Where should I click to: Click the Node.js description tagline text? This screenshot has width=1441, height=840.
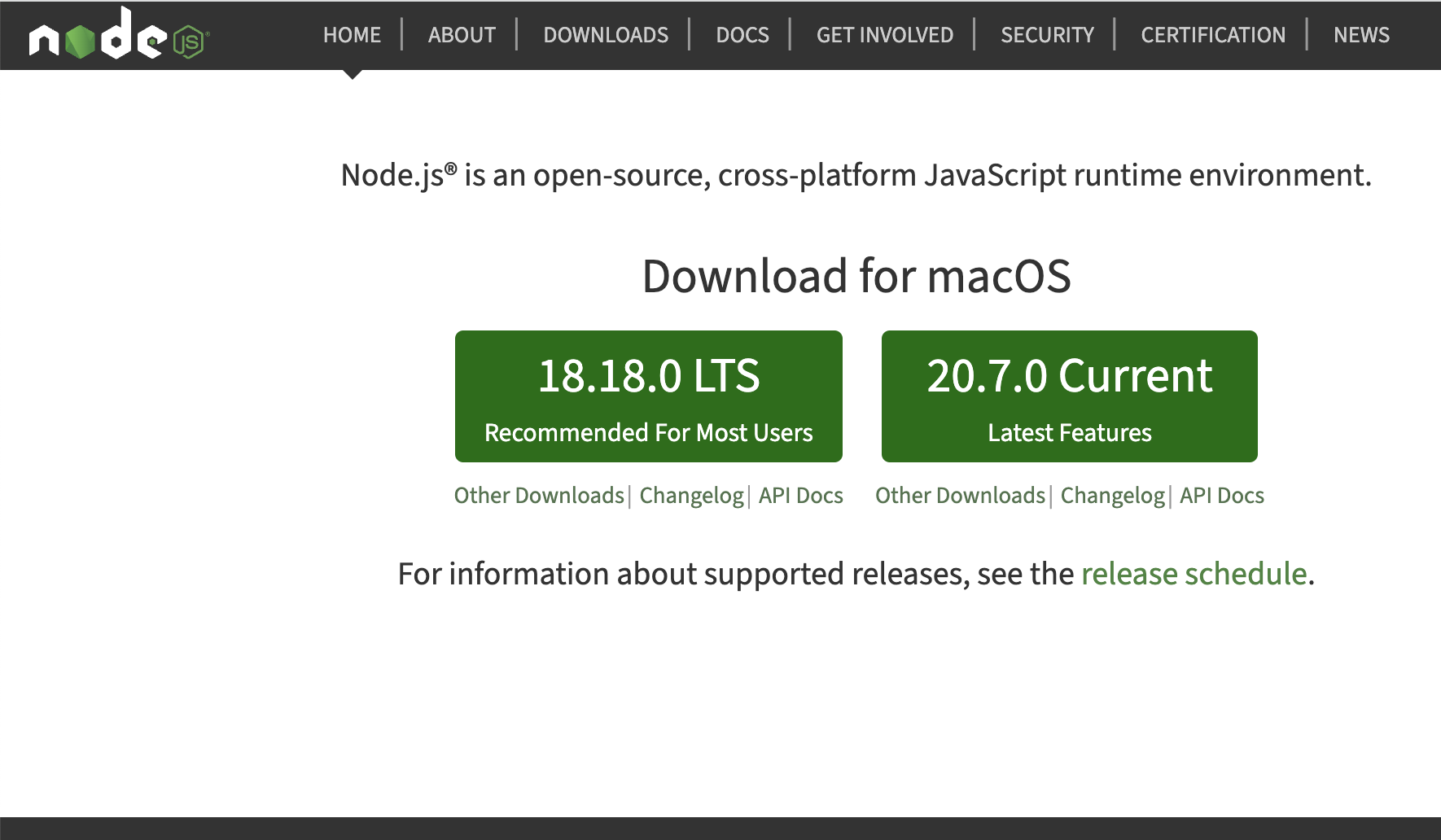click(856, 176)
